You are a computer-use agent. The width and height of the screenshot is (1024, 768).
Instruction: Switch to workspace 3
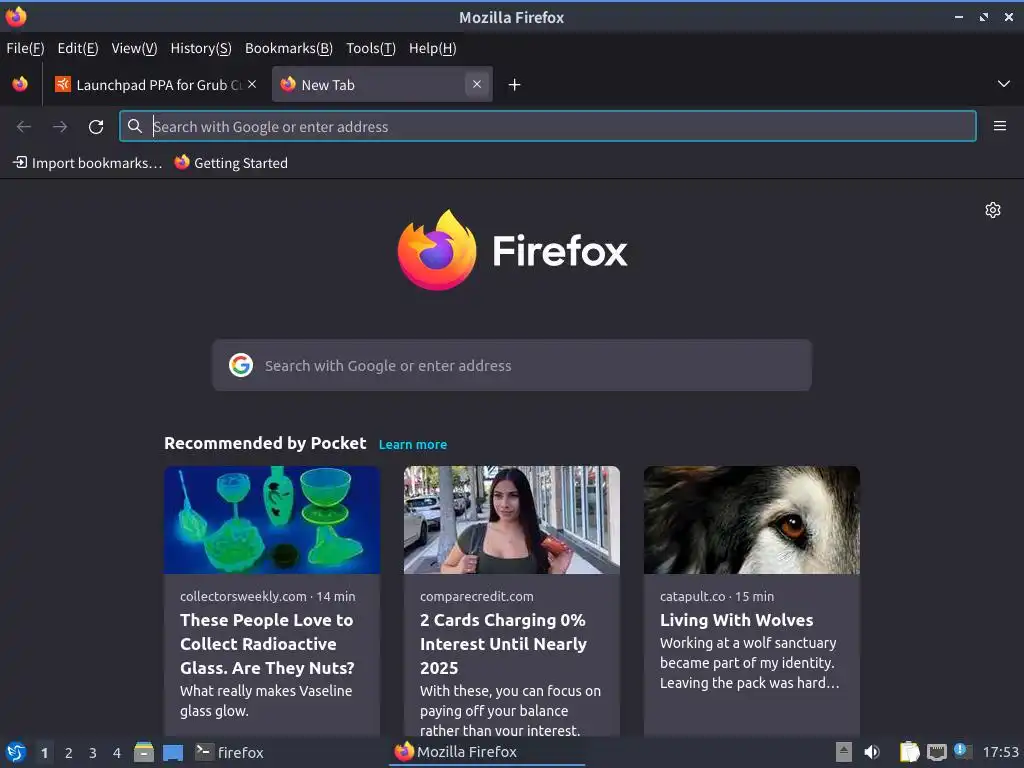tap(93, 753)
